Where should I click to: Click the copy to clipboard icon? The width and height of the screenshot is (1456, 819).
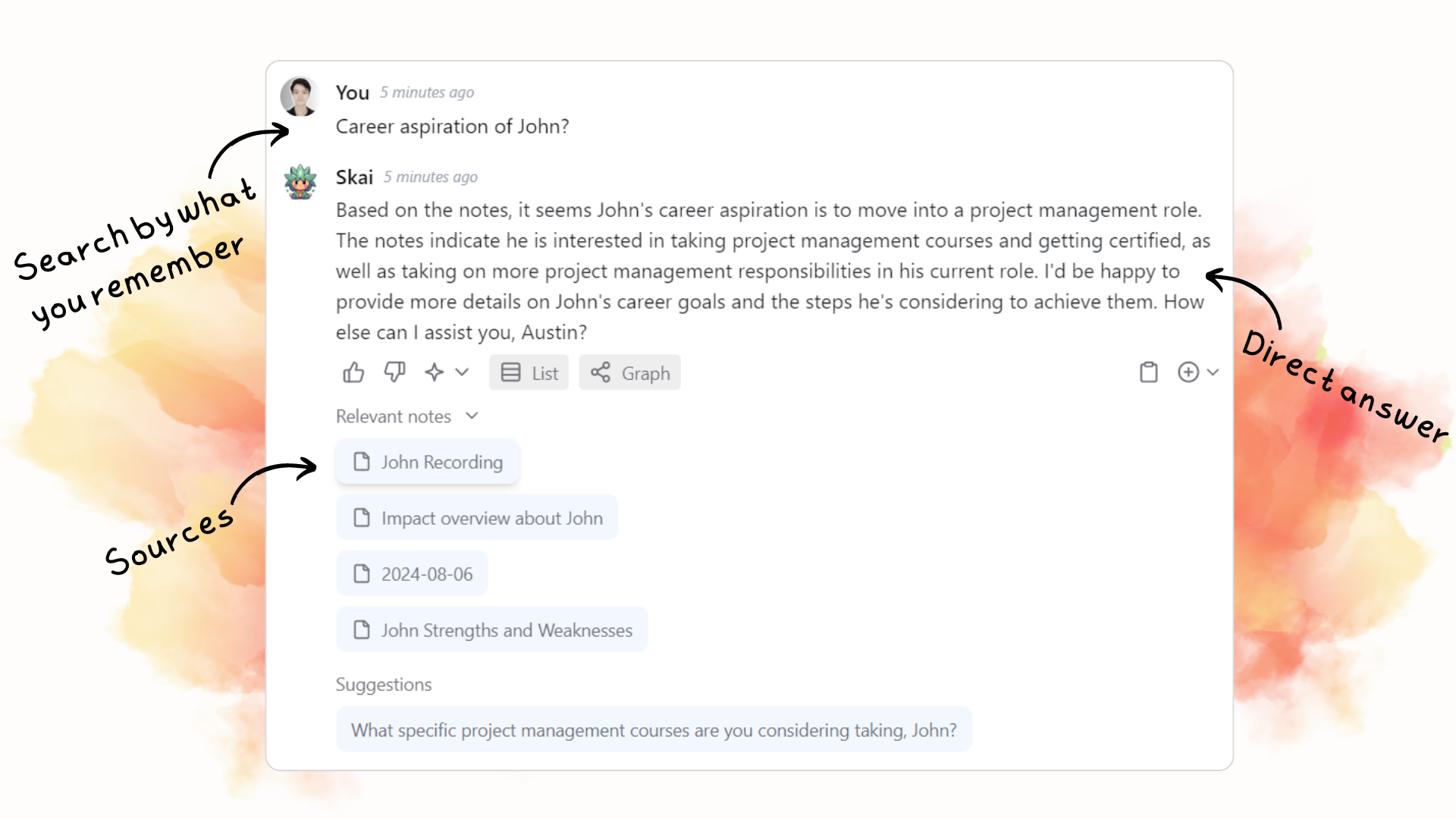click(1148, 372)
